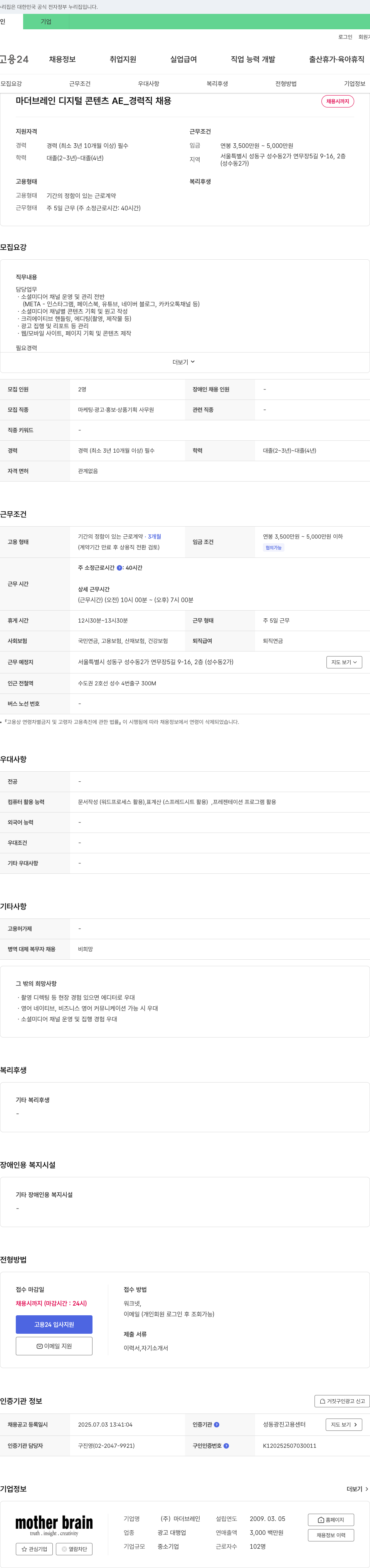The width and height of the screenshot is (370, 1568).
Task: Open 더보기 link in 기업정보 section
Action: 357,1489
